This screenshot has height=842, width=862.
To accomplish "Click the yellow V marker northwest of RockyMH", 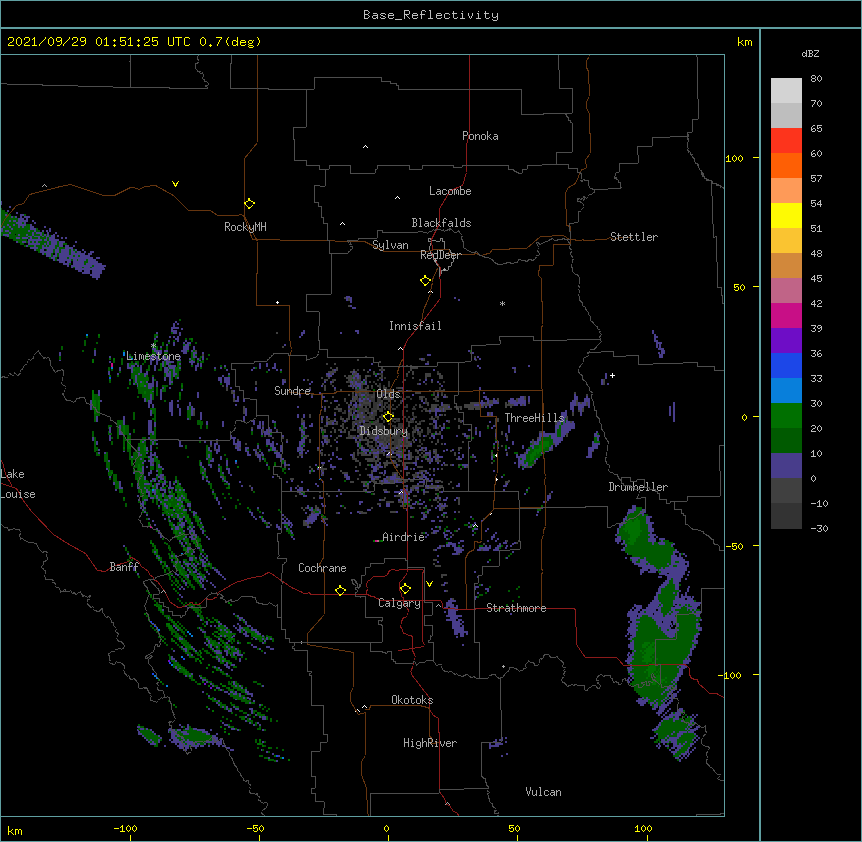I will click(x=175, y=184).
